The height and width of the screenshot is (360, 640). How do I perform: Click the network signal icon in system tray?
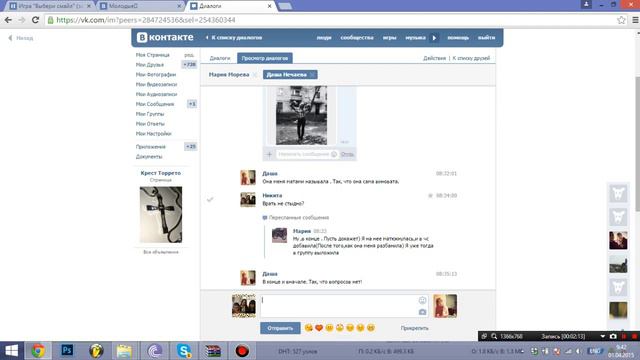(568, 351)
